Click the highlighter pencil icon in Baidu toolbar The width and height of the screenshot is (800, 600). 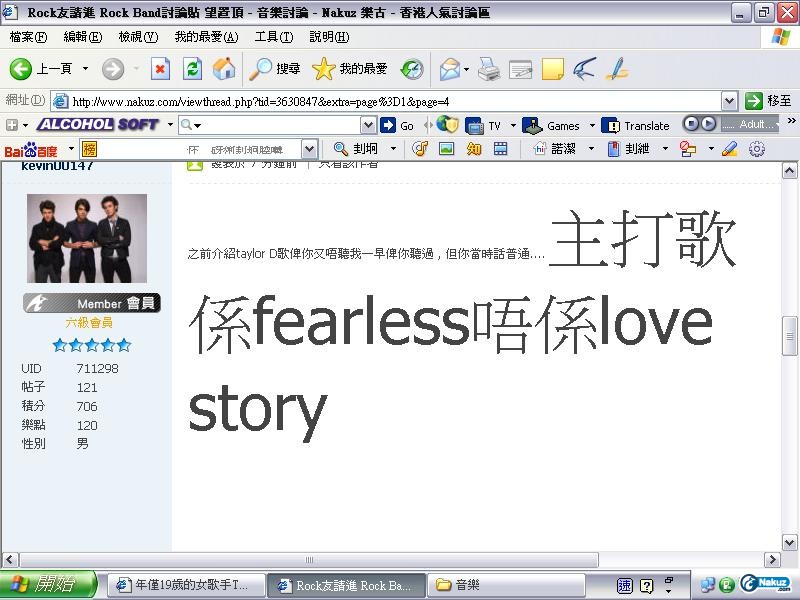730,149
